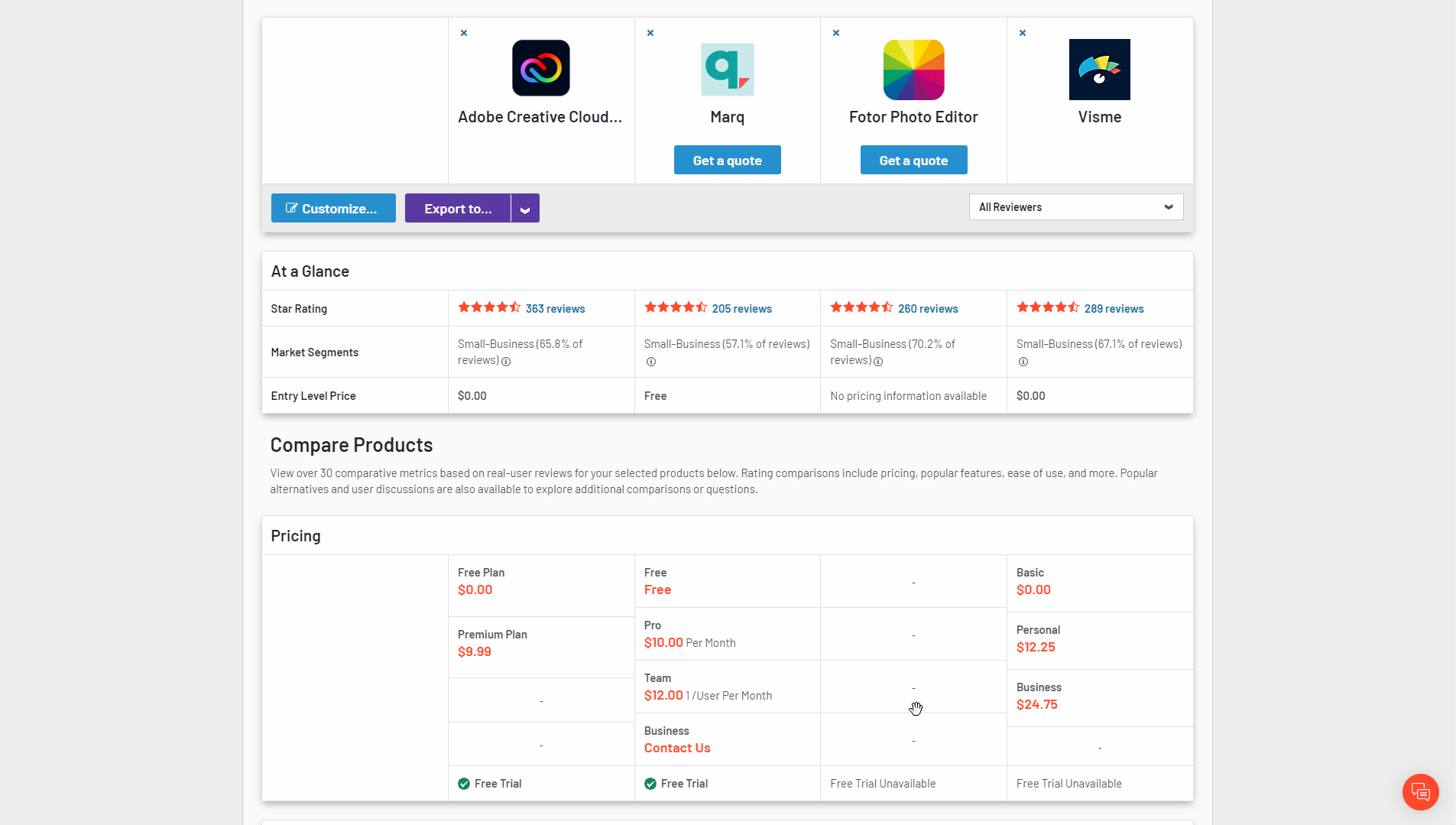The height and width of the screenshot is (825, 1456).
Task: Open Marq's 205 reviews link
Action: [x=741, y=309]
